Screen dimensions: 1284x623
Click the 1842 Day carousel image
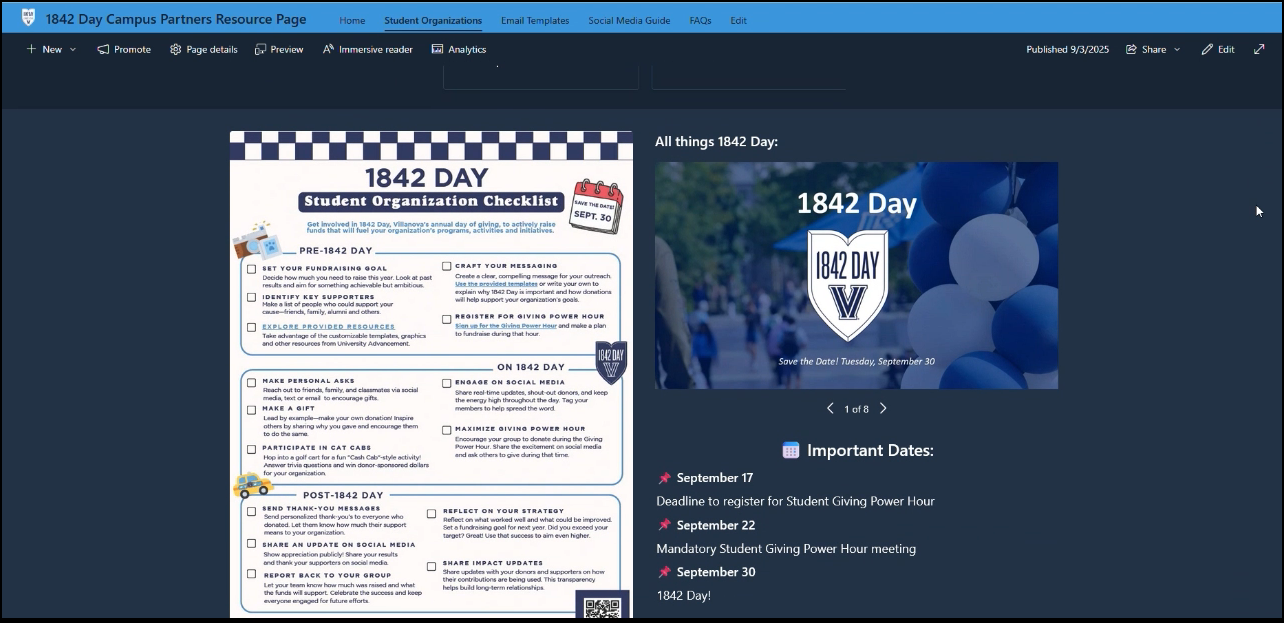click(856, 275)
